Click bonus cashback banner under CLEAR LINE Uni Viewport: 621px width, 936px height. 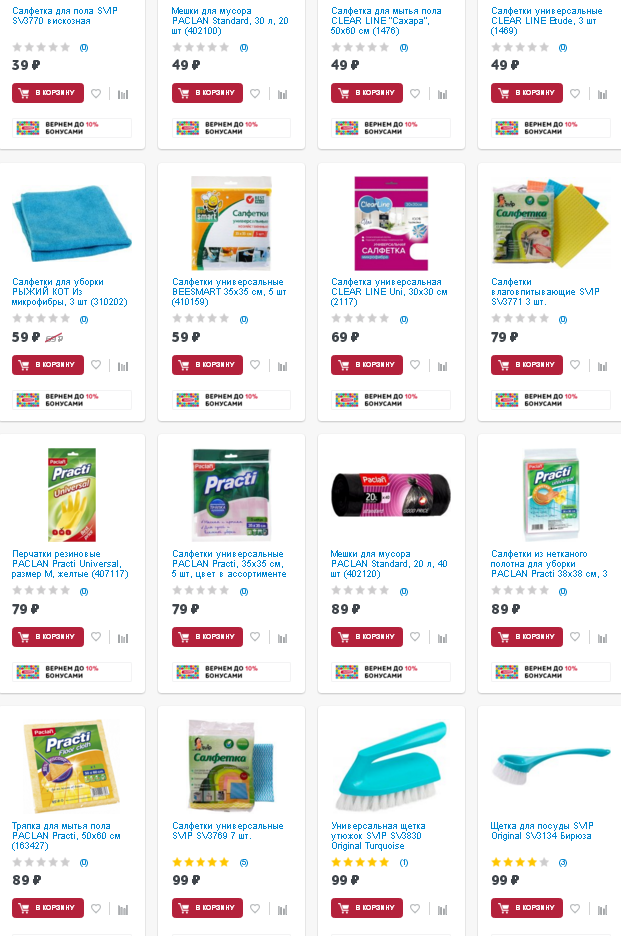(391, 400)
